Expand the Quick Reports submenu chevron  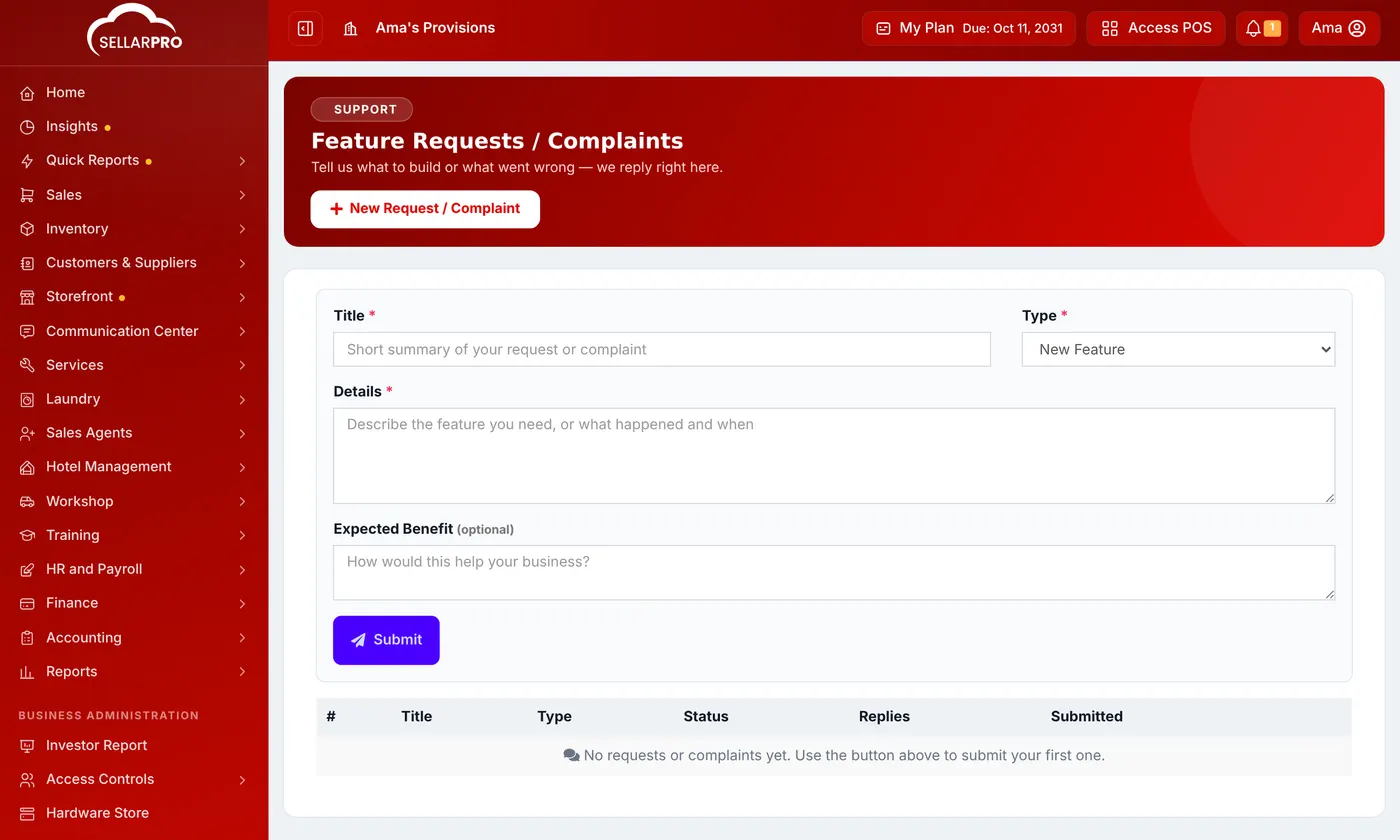tap(242, 161)
